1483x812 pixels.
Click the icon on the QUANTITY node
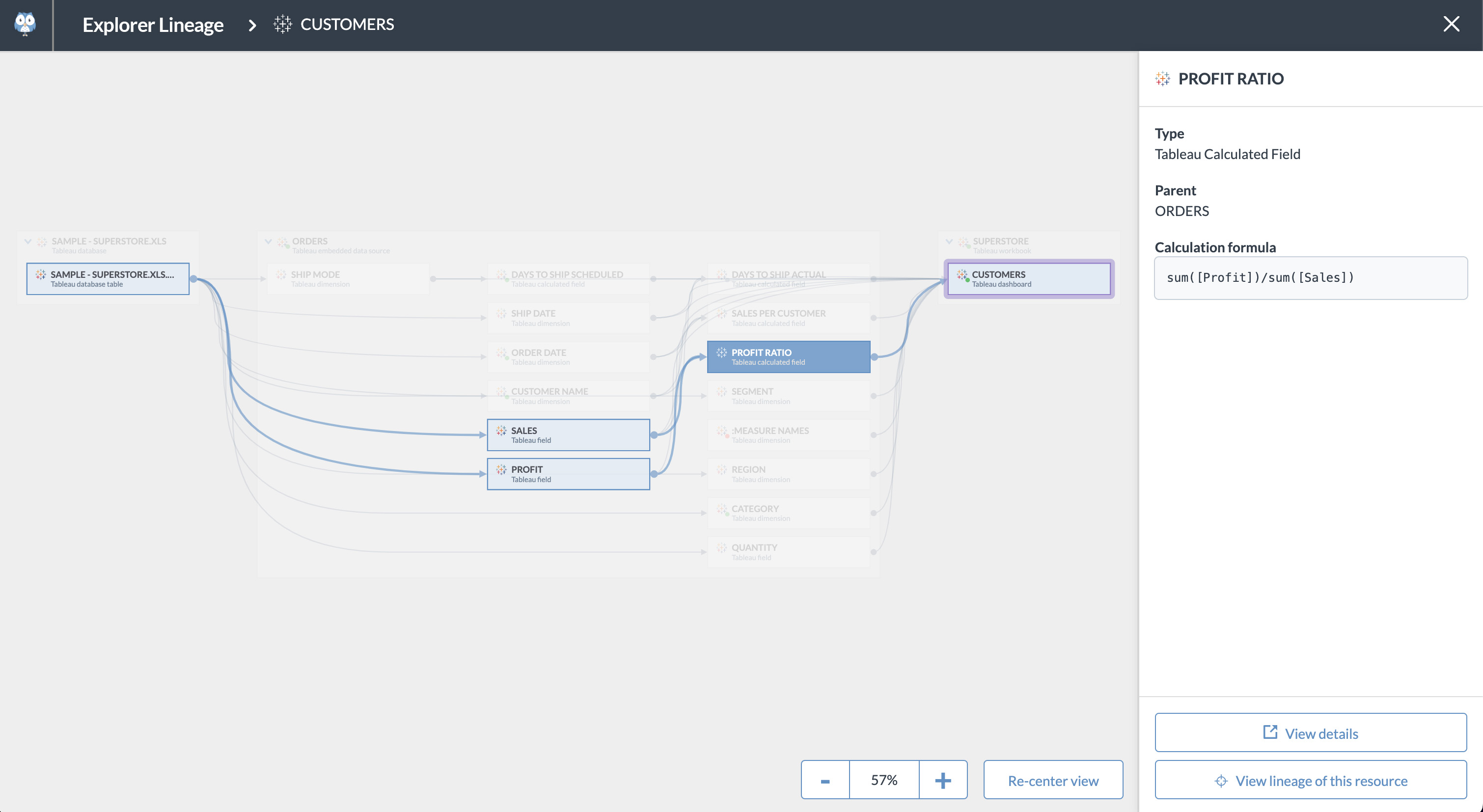pos(721,547)
